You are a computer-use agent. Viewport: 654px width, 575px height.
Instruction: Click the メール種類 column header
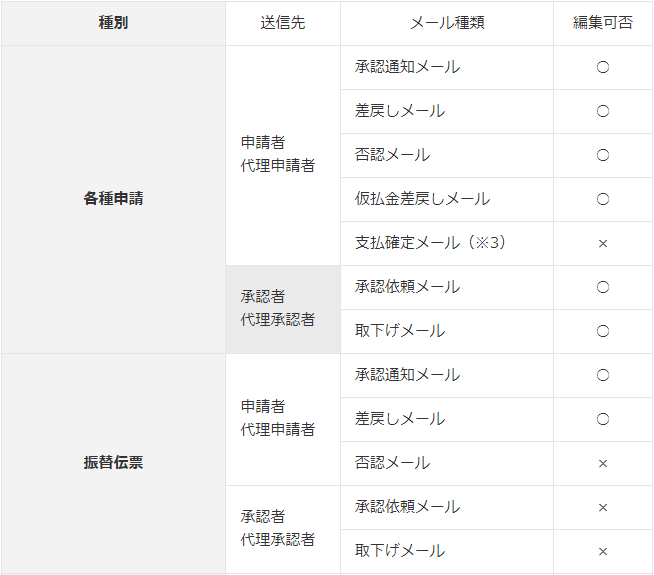[447, 23]
